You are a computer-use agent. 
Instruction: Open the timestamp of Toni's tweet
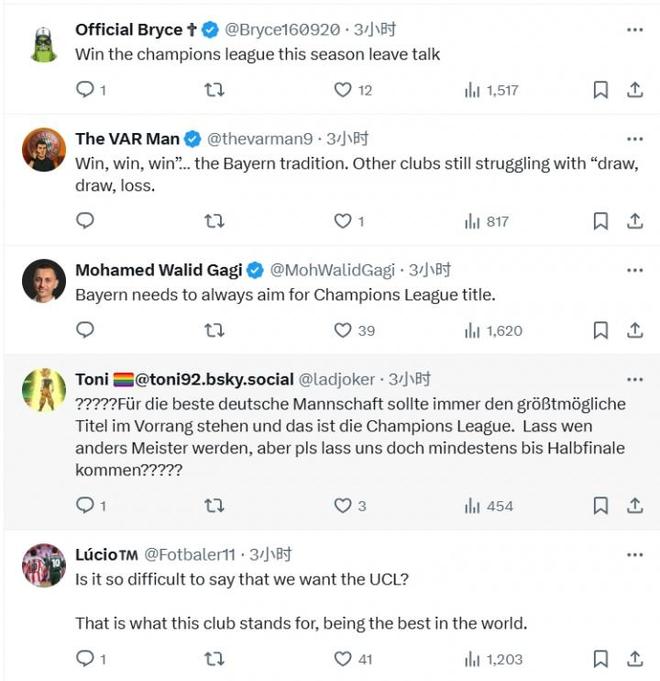pos(409,380)
